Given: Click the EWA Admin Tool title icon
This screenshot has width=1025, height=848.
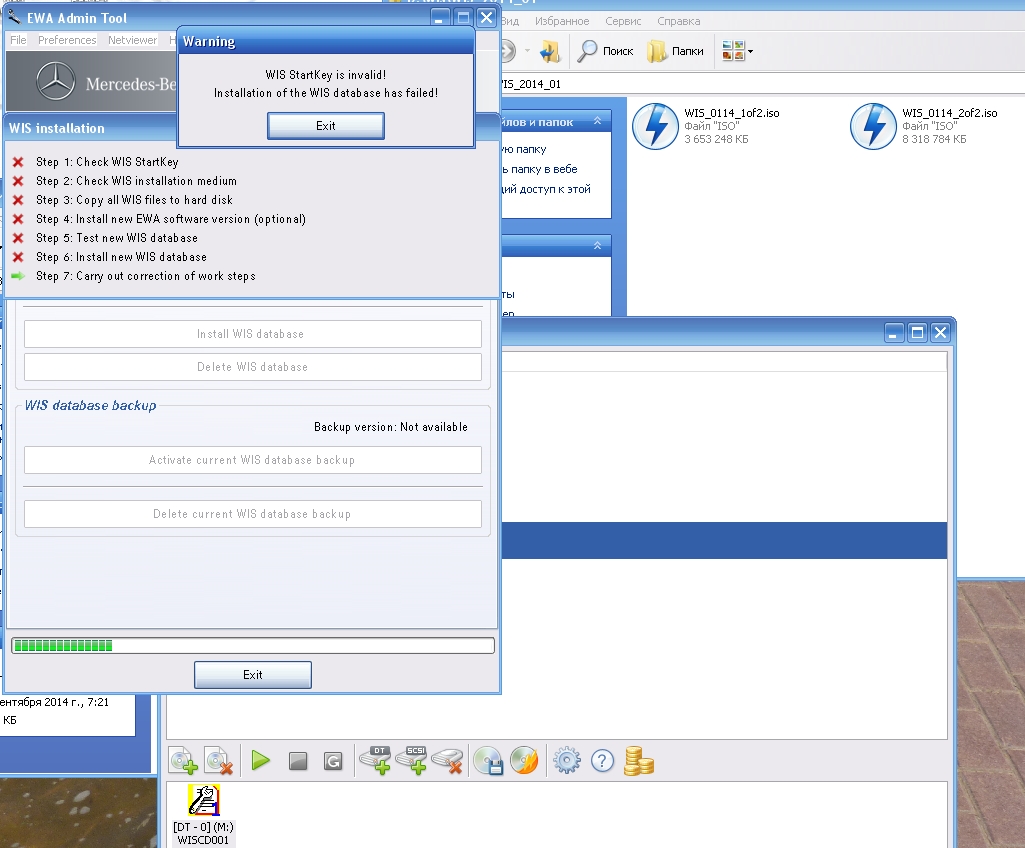Looking at the screenshot, I should [14, 16].
